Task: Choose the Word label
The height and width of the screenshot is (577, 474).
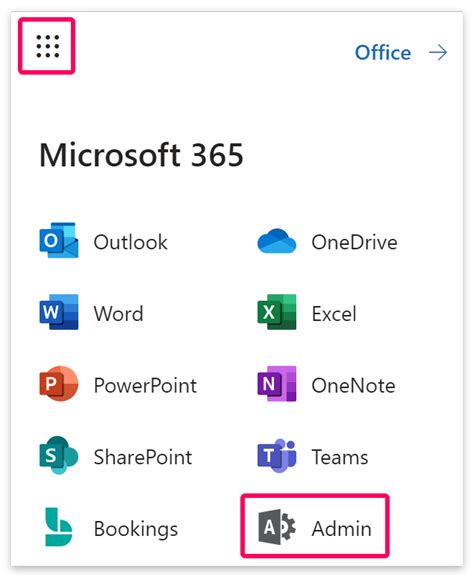Action: coord(118,314)
